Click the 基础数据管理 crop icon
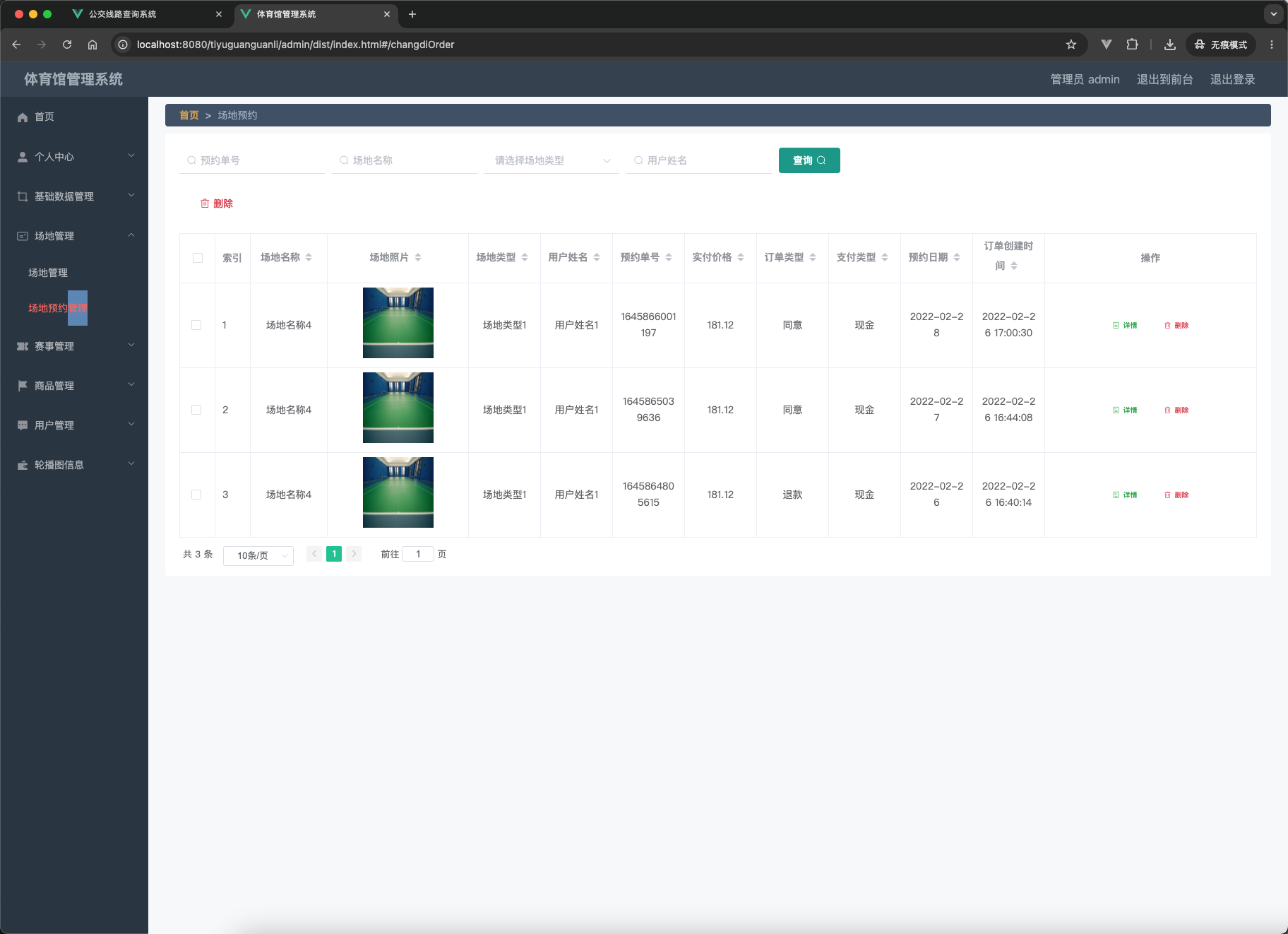Viewport: 1288px width, 934px height. [x=23, y=196]
